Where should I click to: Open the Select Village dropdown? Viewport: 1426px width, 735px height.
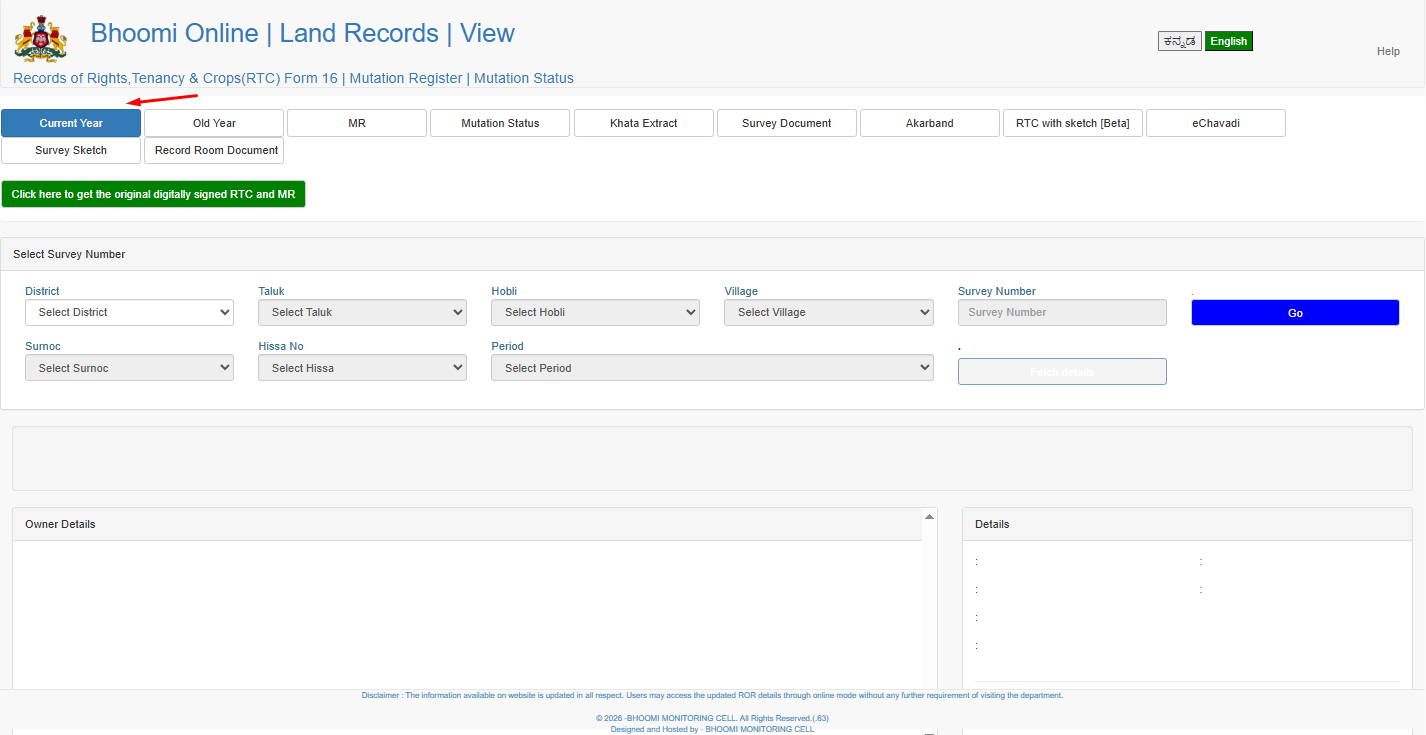(829, 313)
